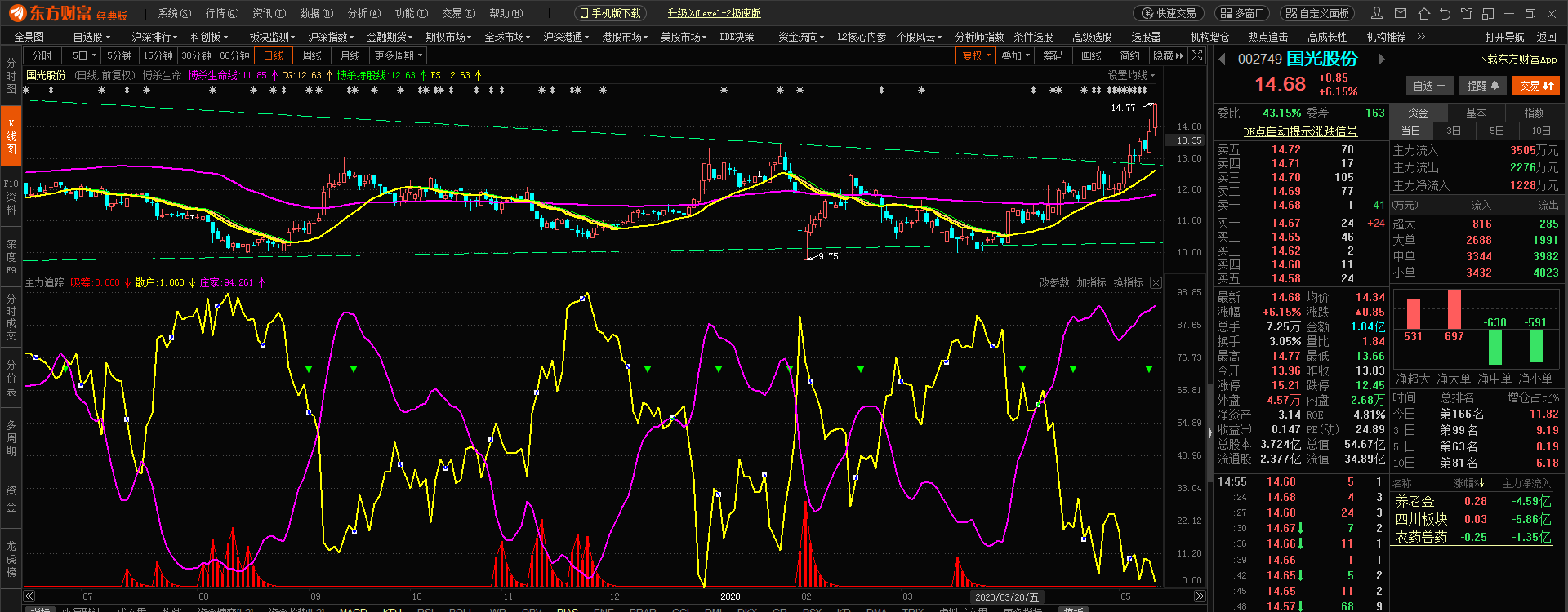Screen dimensions: 1568x612
Task: Click 升级为Level-2极速版 link
Action: 714,13
